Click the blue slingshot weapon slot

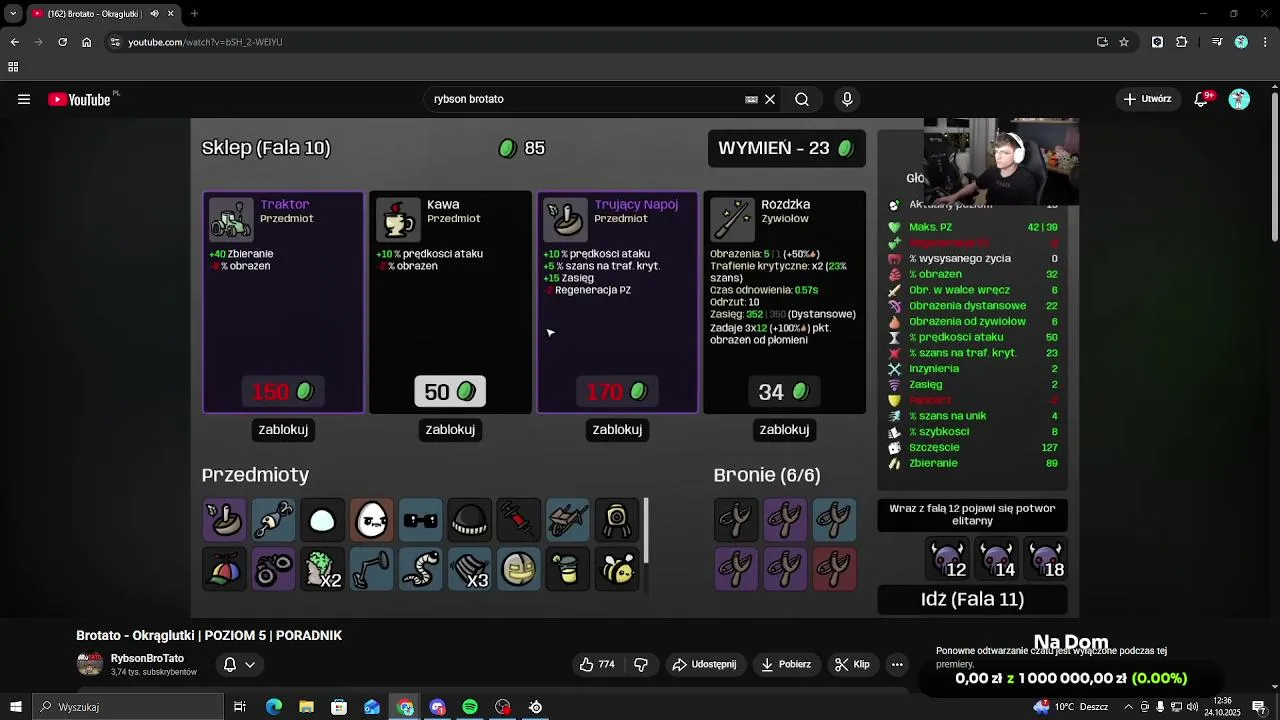click(x=834, y=520)
